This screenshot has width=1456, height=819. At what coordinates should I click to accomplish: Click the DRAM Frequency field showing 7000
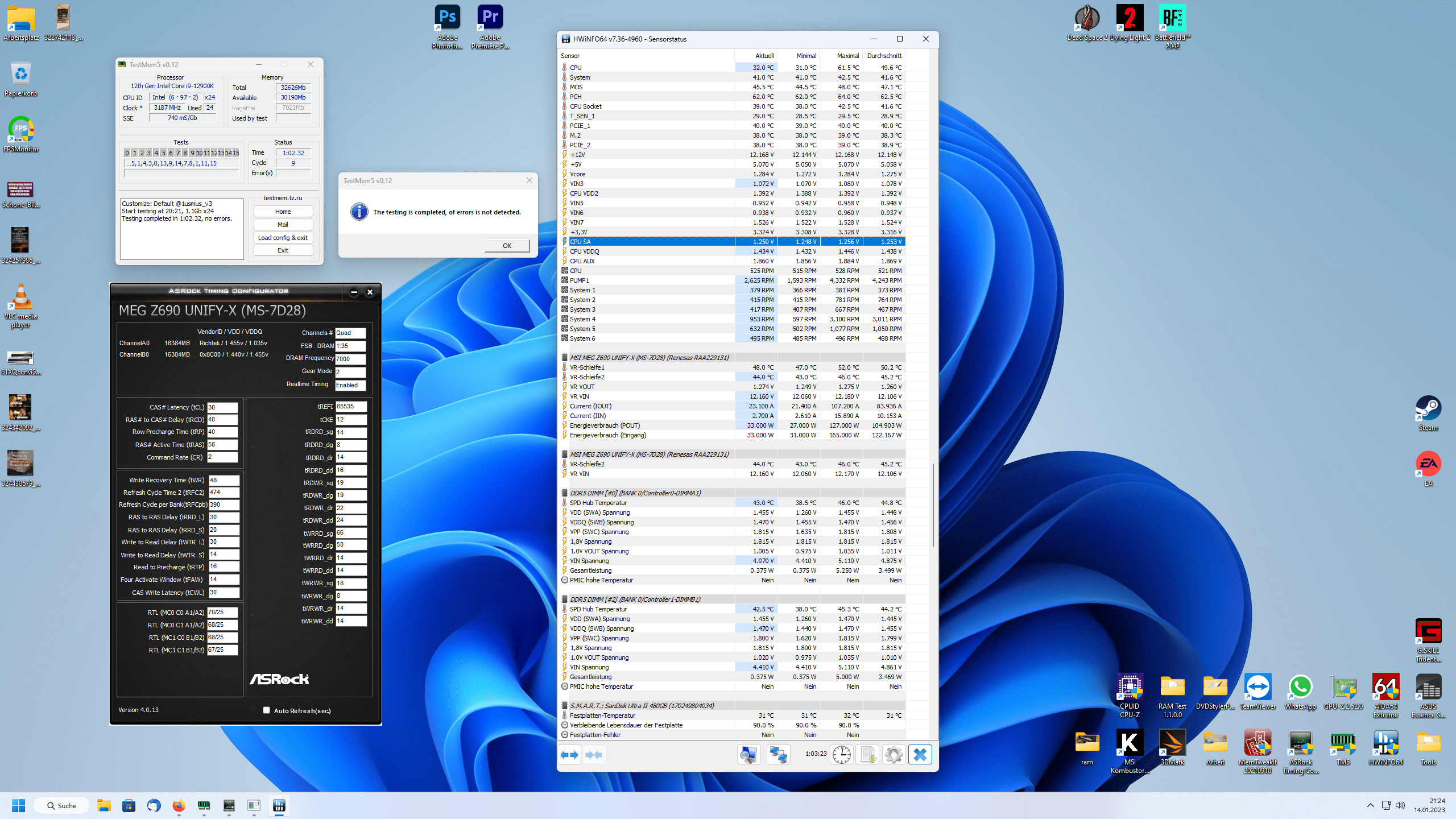click(350, 359)
